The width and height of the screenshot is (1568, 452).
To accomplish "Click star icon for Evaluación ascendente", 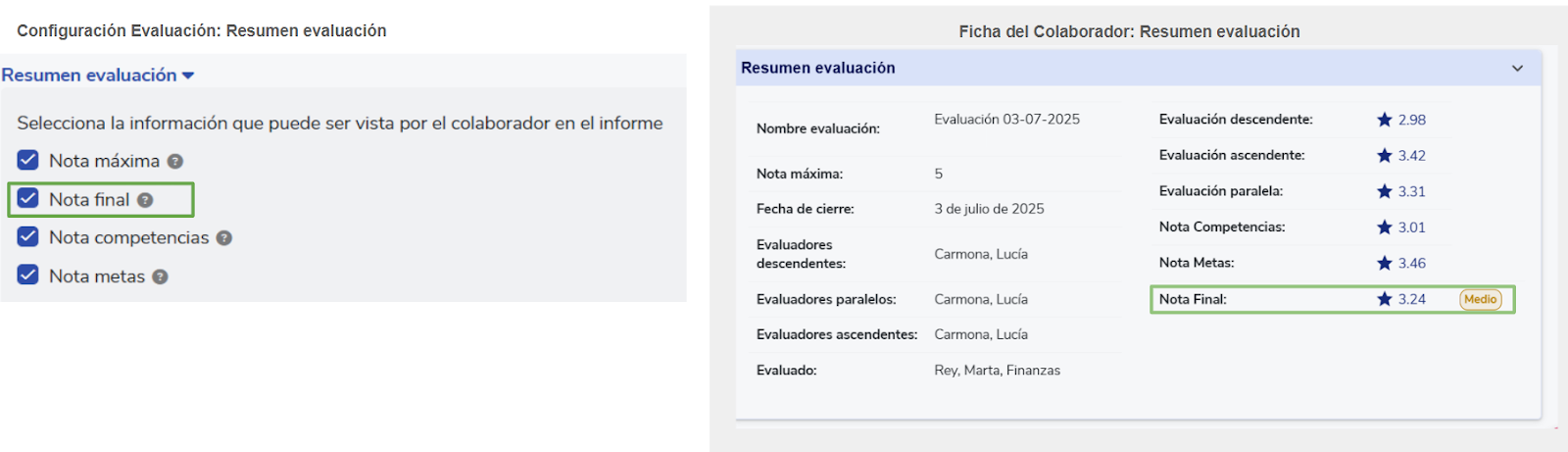I will point(1385,155).
